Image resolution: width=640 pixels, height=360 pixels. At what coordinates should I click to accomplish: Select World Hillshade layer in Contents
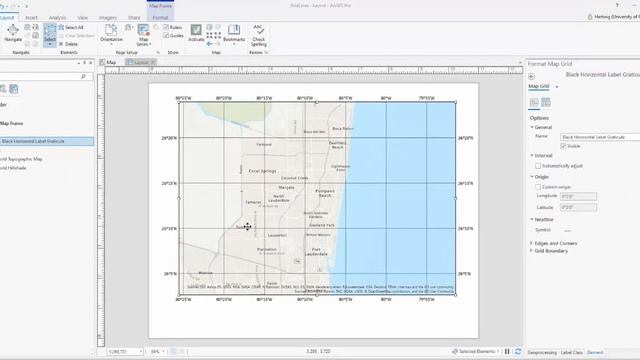13,168
